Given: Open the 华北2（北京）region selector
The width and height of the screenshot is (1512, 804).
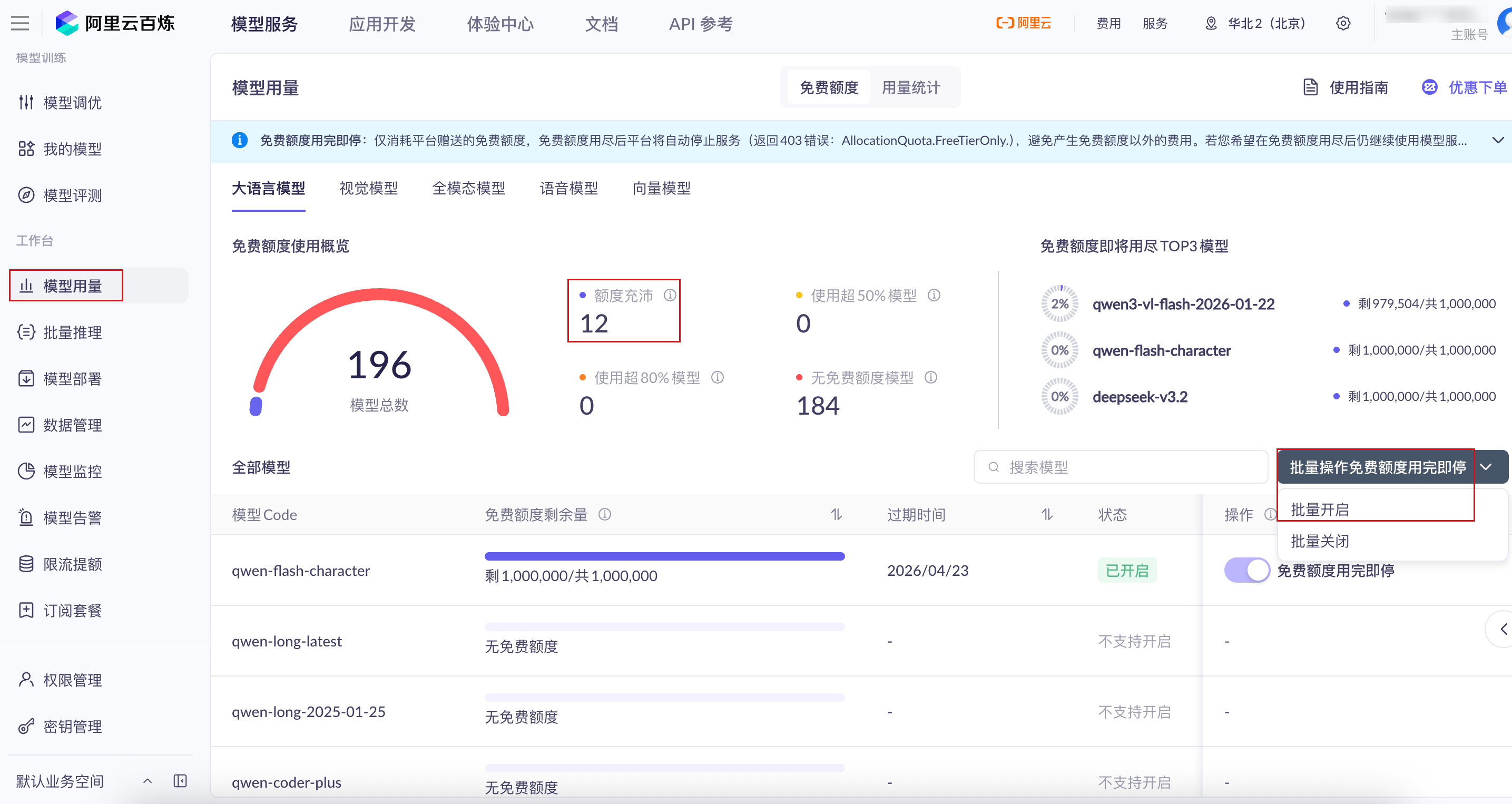Looking at the screenshot, I should click(x=1256, y=24).
